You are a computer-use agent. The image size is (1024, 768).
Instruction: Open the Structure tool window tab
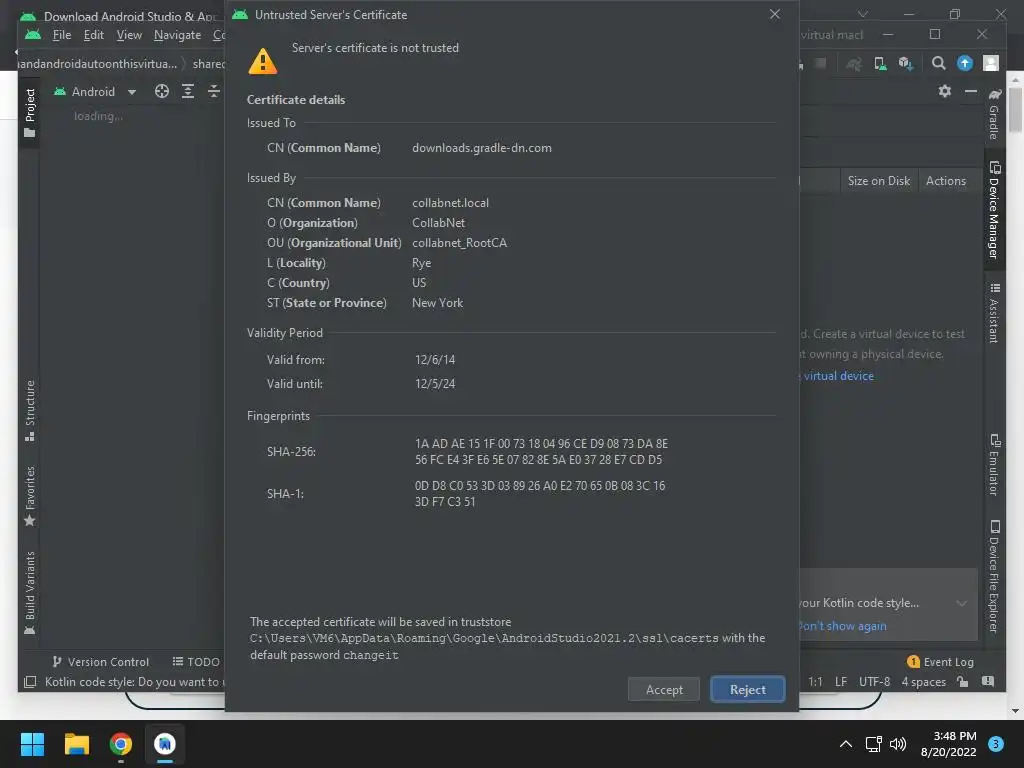tap(29, 410)
